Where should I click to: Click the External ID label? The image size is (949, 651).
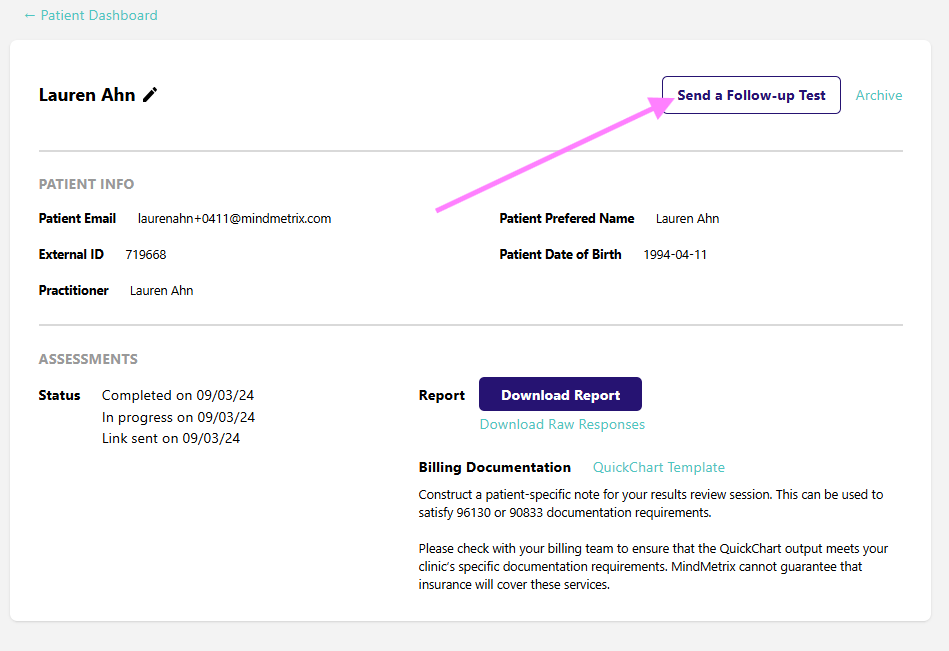tap(71, 255)
